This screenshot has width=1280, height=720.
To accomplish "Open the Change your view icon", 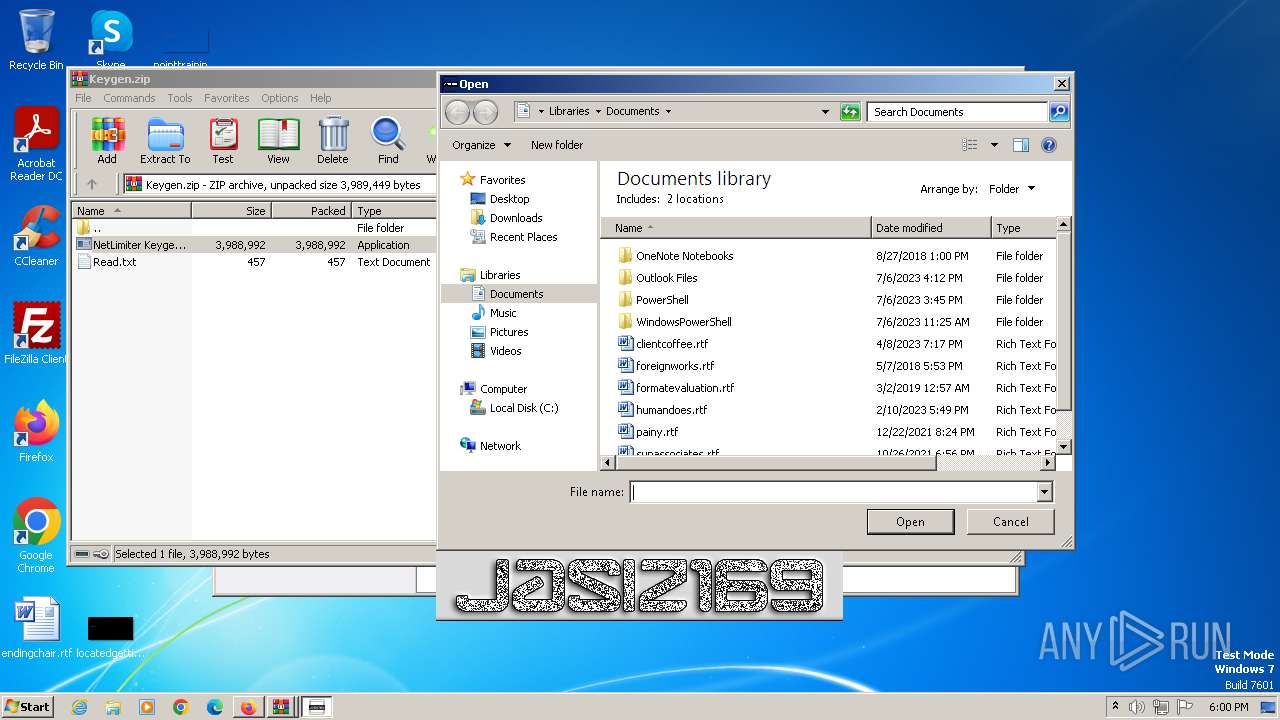I will tap(970, 145).
